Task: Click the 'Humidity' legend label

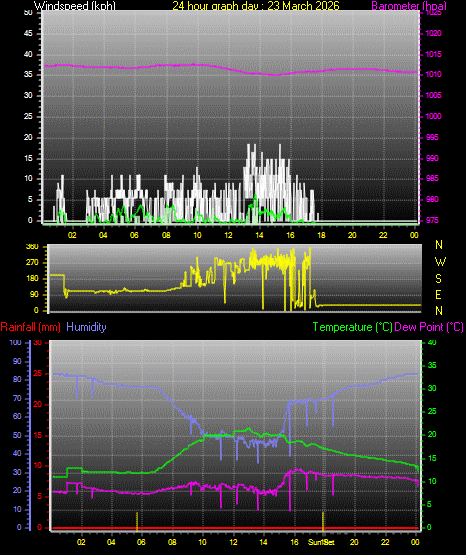Action: 86,327
